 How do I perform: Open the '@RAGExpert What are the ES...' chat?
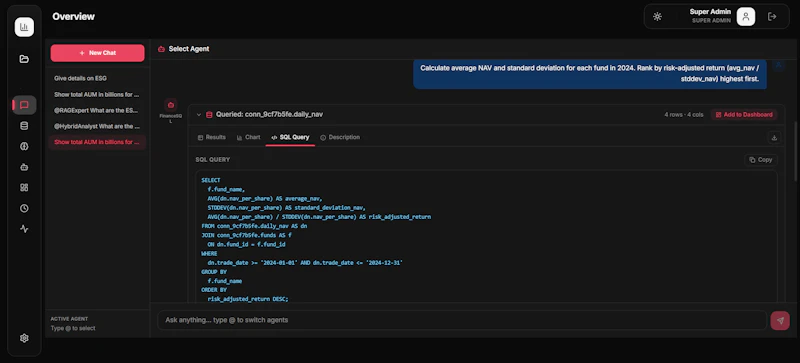(97, 110)
